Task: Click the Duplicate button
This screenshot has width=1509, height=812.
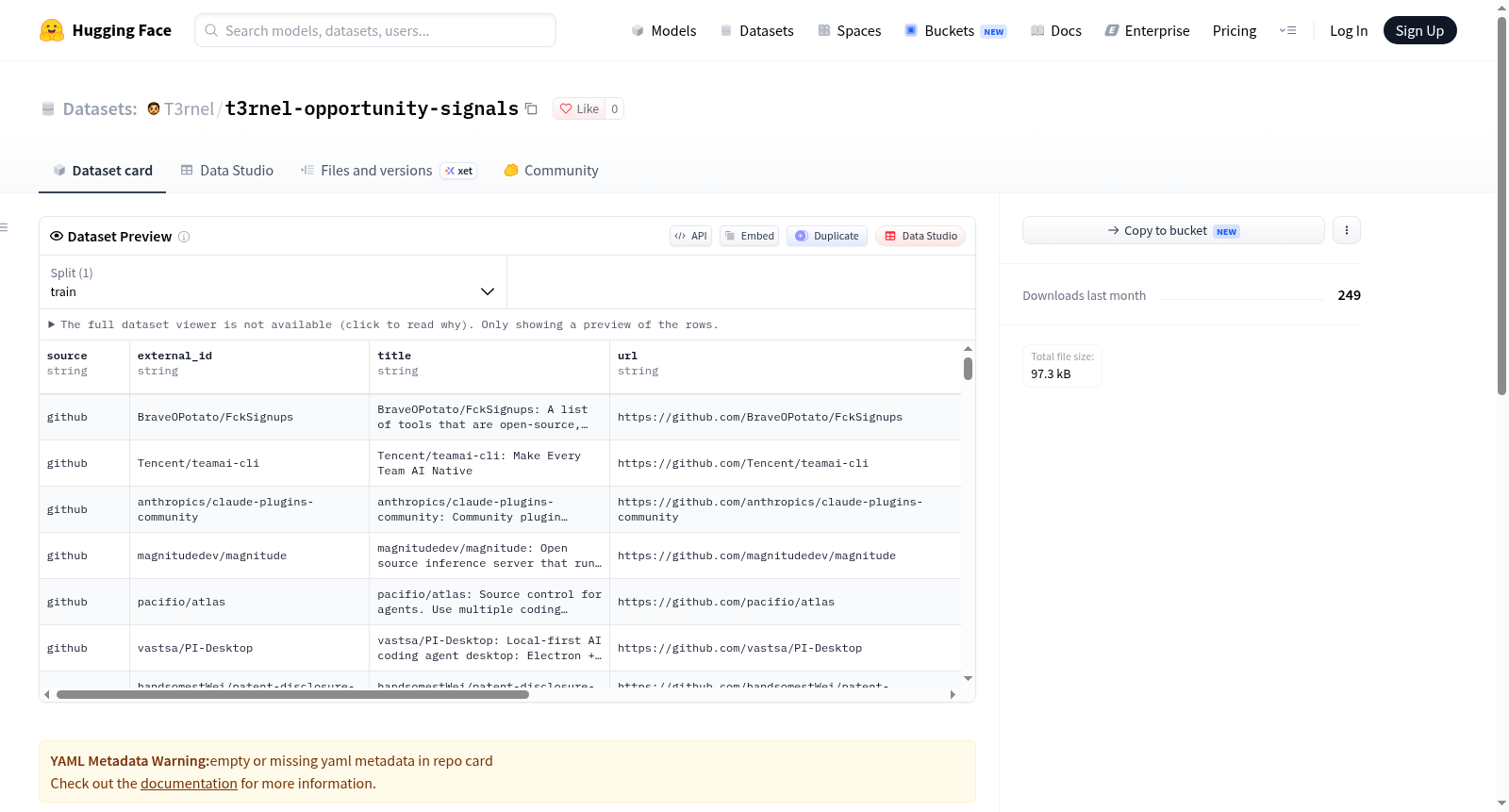Action: pyautogui.click(x=827, y=236)
